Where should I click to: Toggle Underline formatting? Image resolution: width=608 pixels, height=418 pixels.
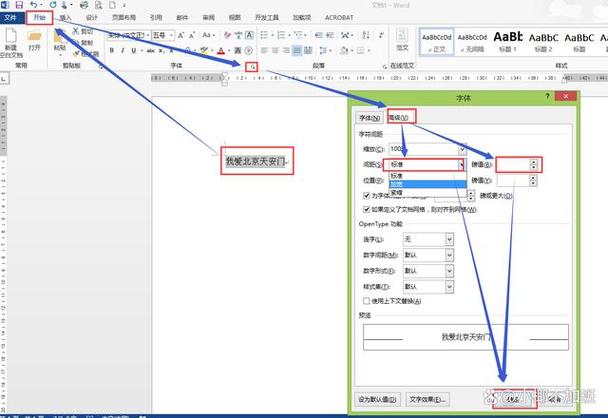(x=134, y=50)
